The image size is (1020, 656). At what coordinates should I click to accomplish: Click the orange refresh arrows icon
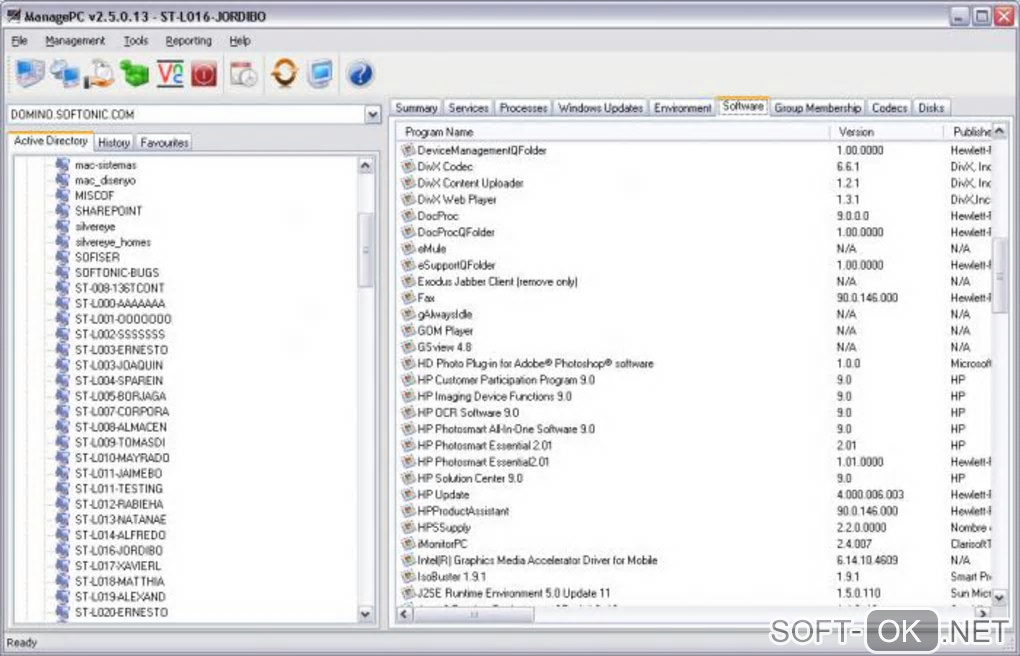click(x=284, y=73)
